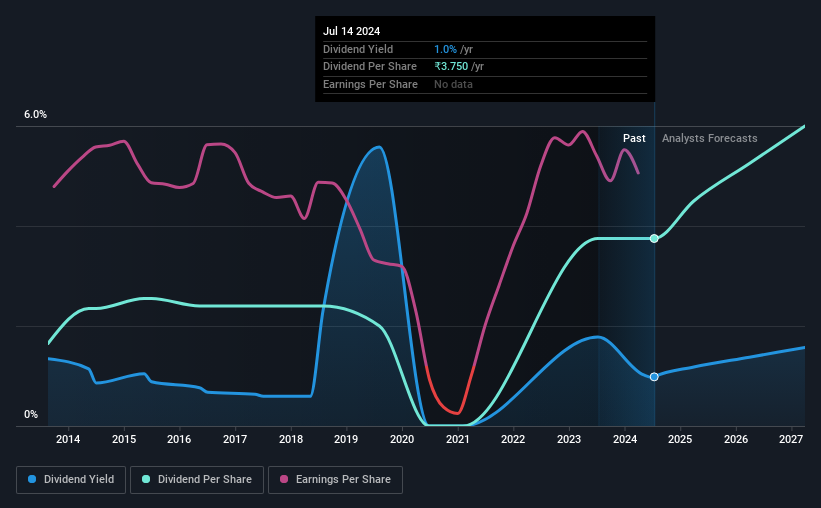Click the 2017 x-axis year label
The image size is (821, 508).
[235, 439]
